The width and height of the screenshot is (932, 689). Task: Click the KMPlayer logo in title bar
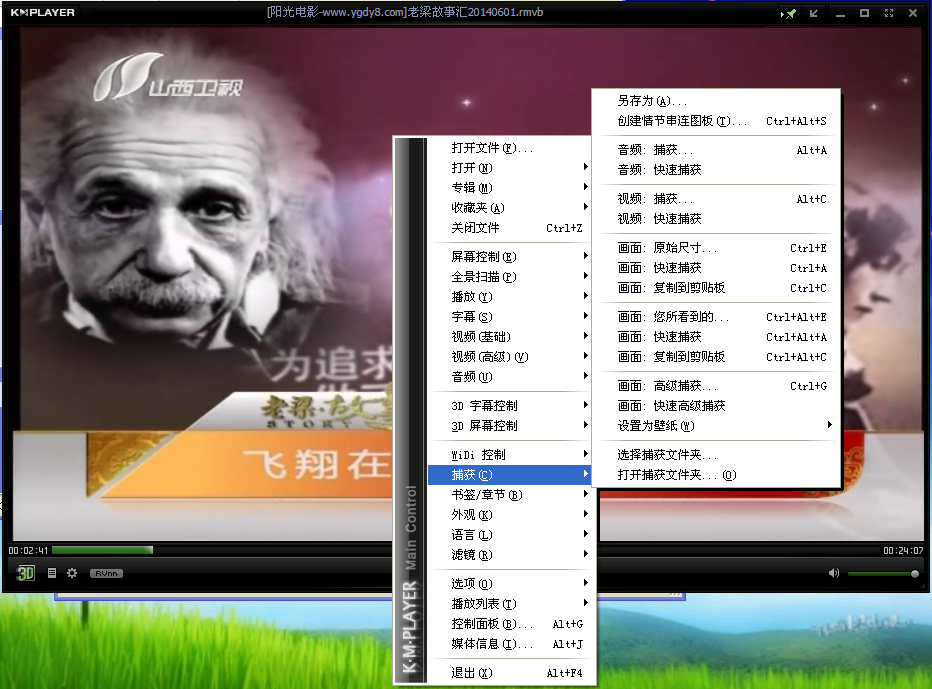(x=42, y=13)
